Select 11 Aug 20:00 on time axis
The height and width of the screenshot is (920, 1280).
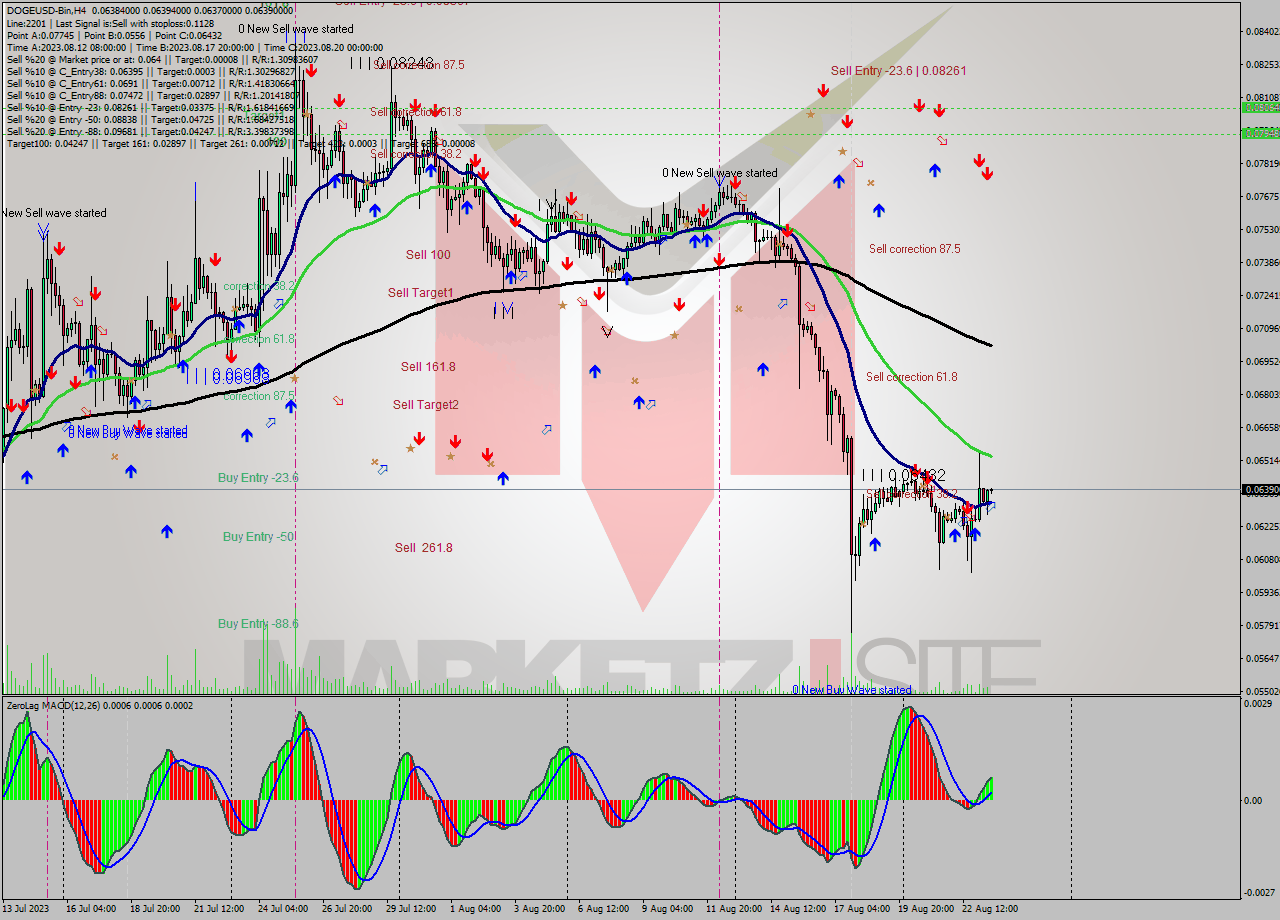(732, 909)
